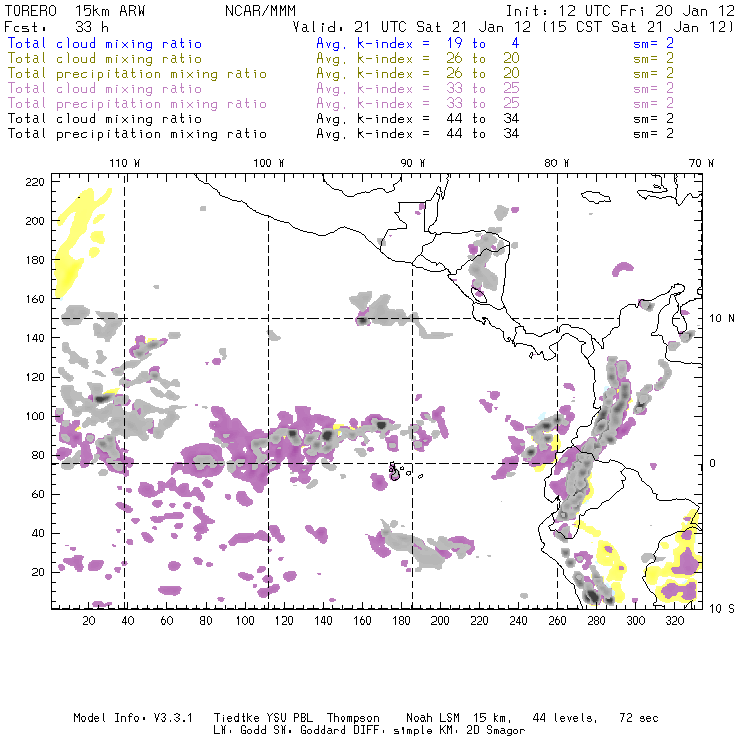The width and height of the screenshot is (740, 740).
Task: Click the '260' tick on the horizontal axis
Action: [557, 621]
